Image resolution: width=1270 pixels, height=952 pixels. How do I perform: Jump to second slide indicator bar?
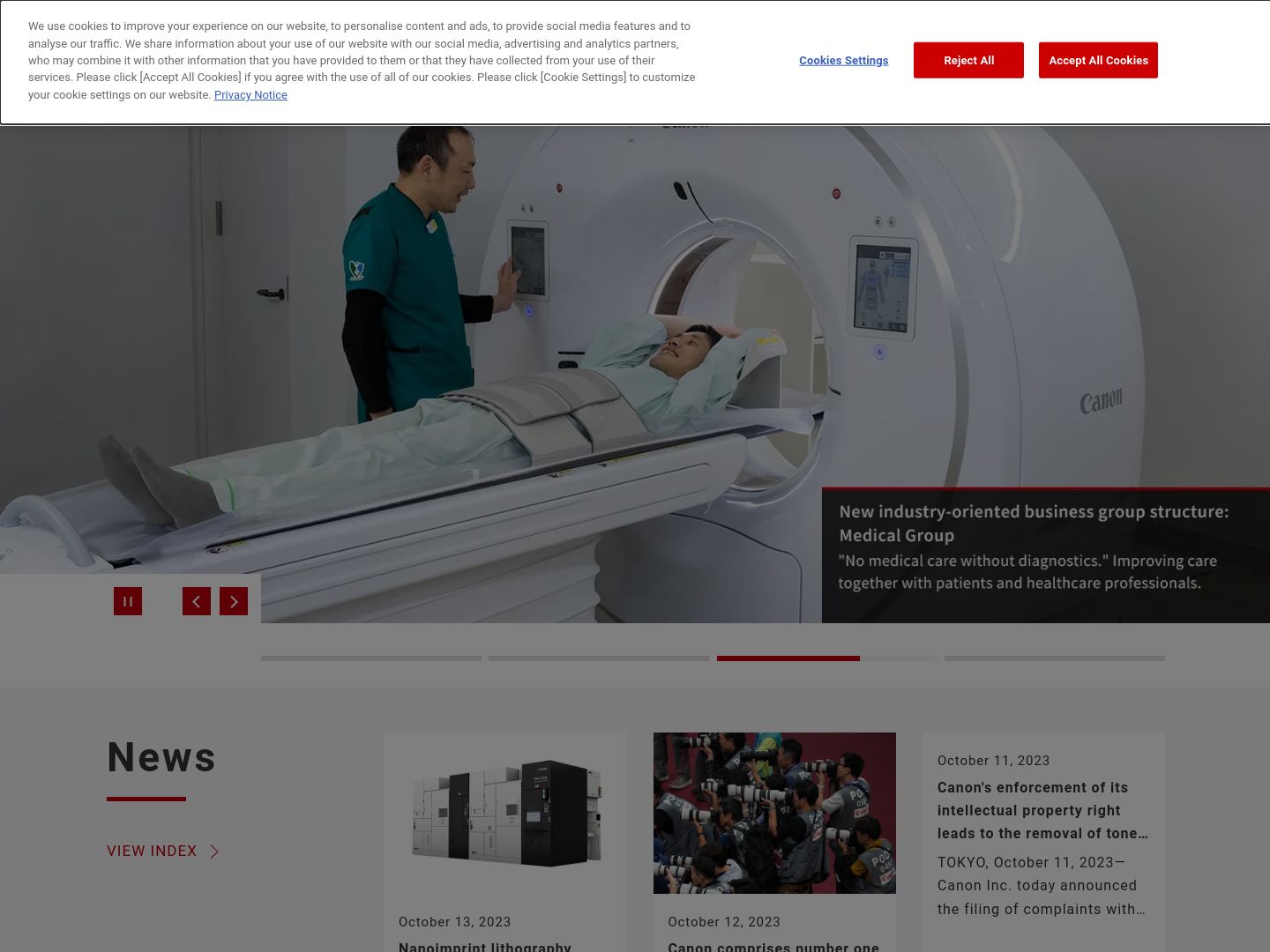(599, 658)
